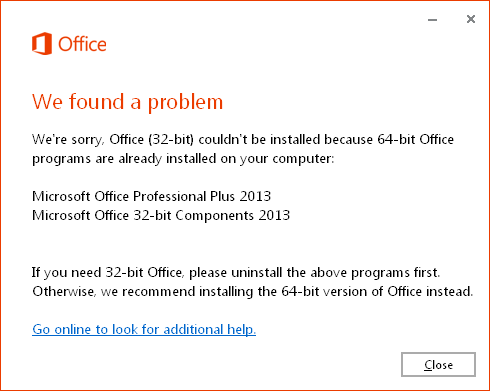Click the Close button
The image size is (490, 391).
click(x=438, y=364)
